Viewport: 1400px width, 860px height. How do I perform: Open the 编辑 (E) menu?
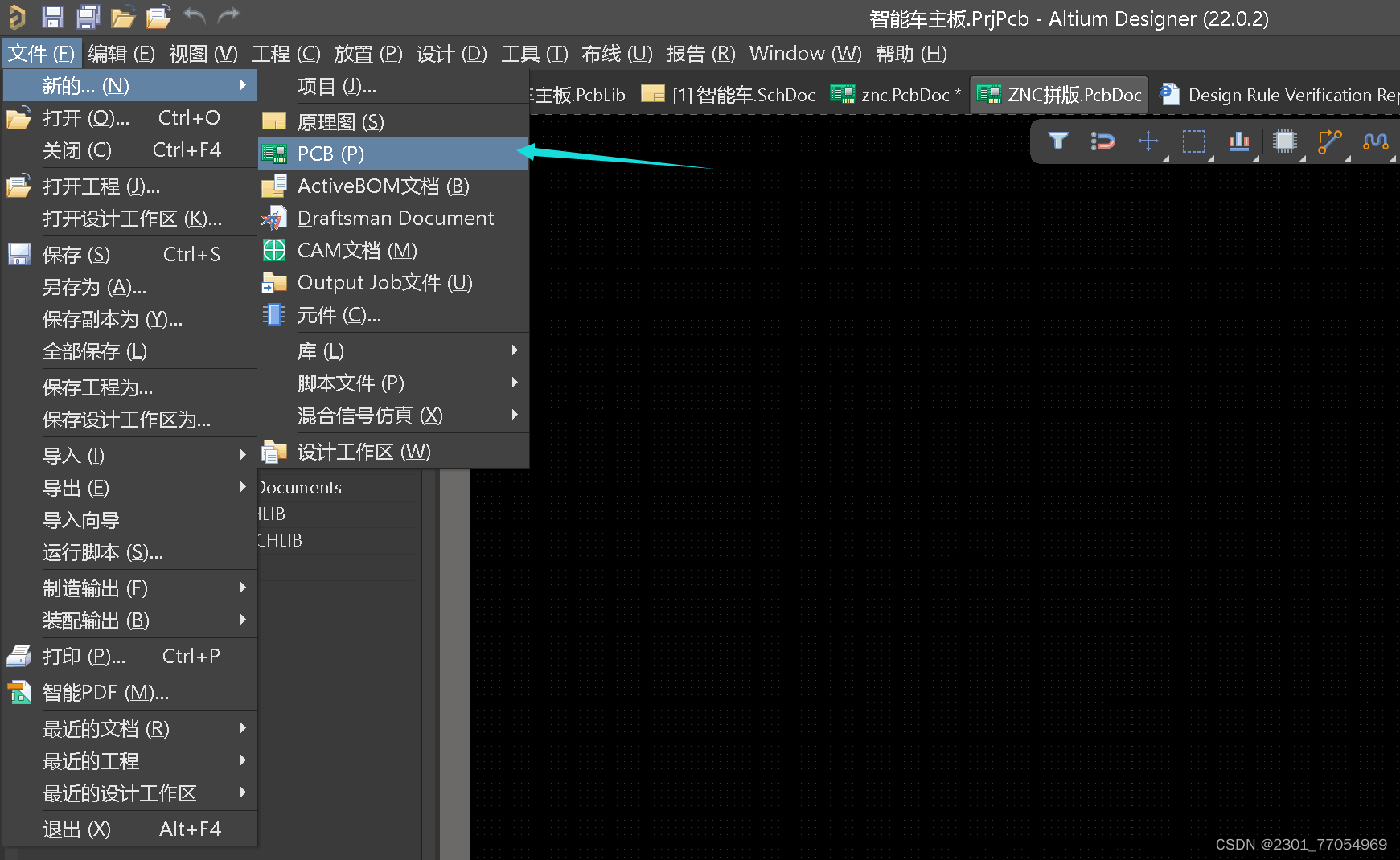coord(121,54)
